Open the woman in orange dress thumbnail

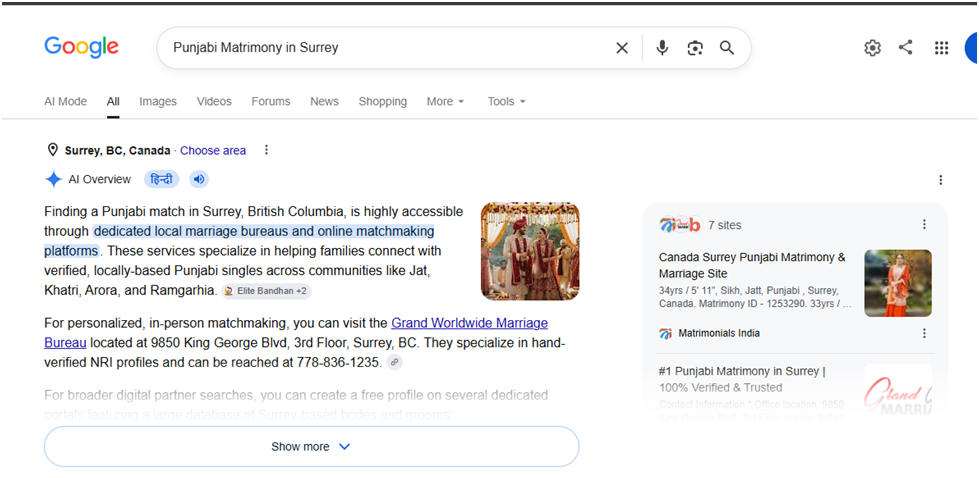[x=898, y=283]
